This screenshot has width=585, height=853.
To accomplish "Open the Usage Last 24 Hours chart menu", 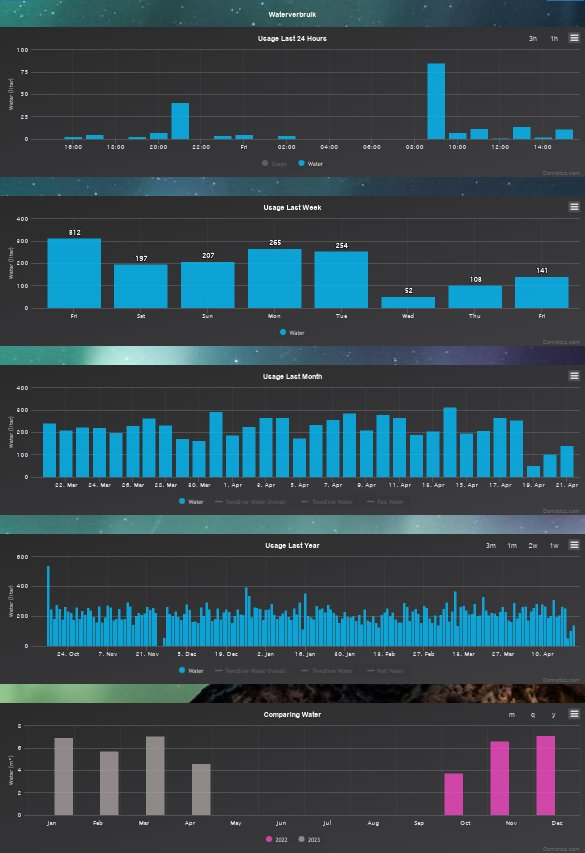I will click(574, 38).
